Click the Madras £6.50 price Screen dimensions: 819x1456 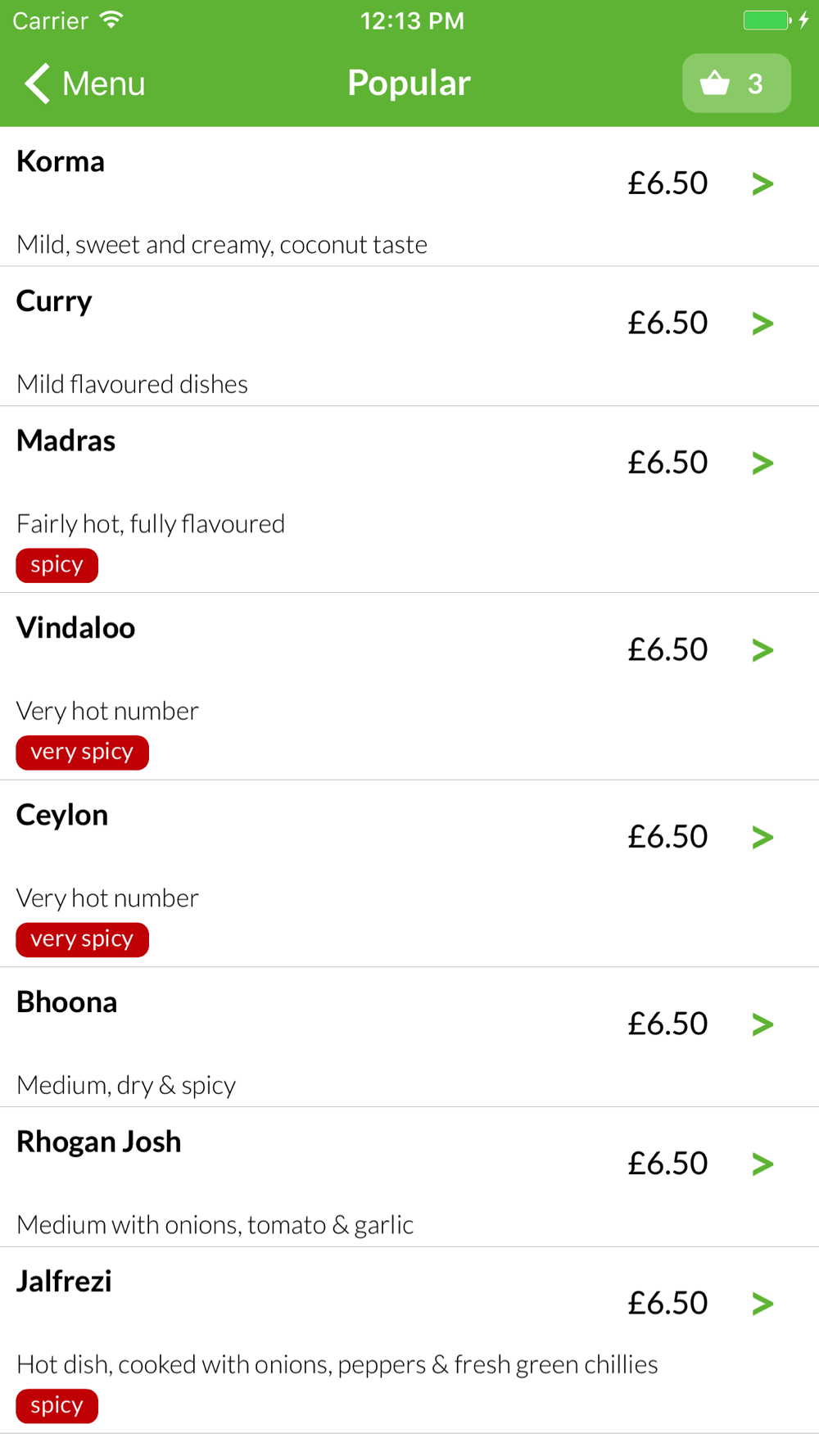coord(667,462)
